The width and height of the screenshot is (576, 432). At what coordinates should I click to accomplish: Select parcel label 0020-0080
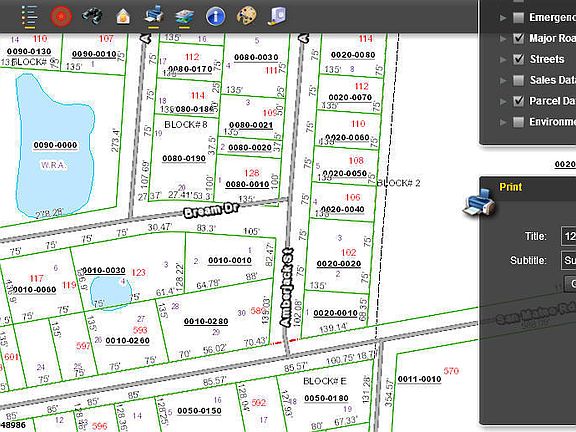[353, 55]
